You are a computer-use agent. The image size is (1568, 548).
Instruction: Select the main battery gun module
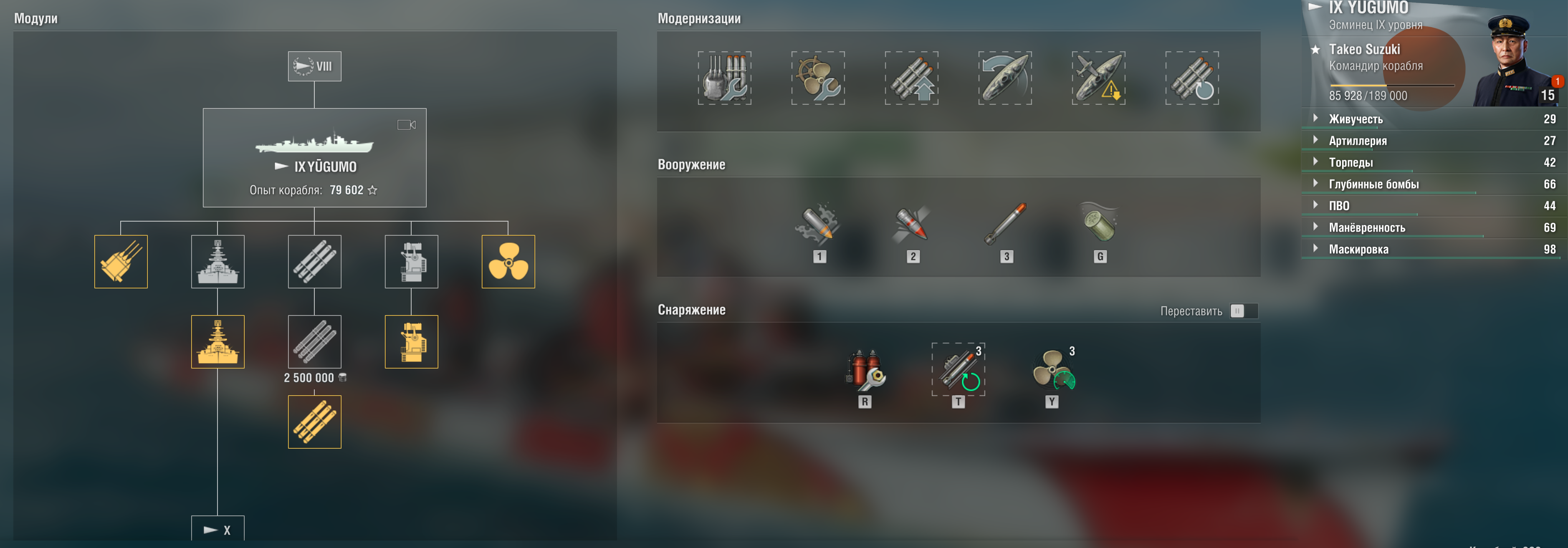[121, 262]
